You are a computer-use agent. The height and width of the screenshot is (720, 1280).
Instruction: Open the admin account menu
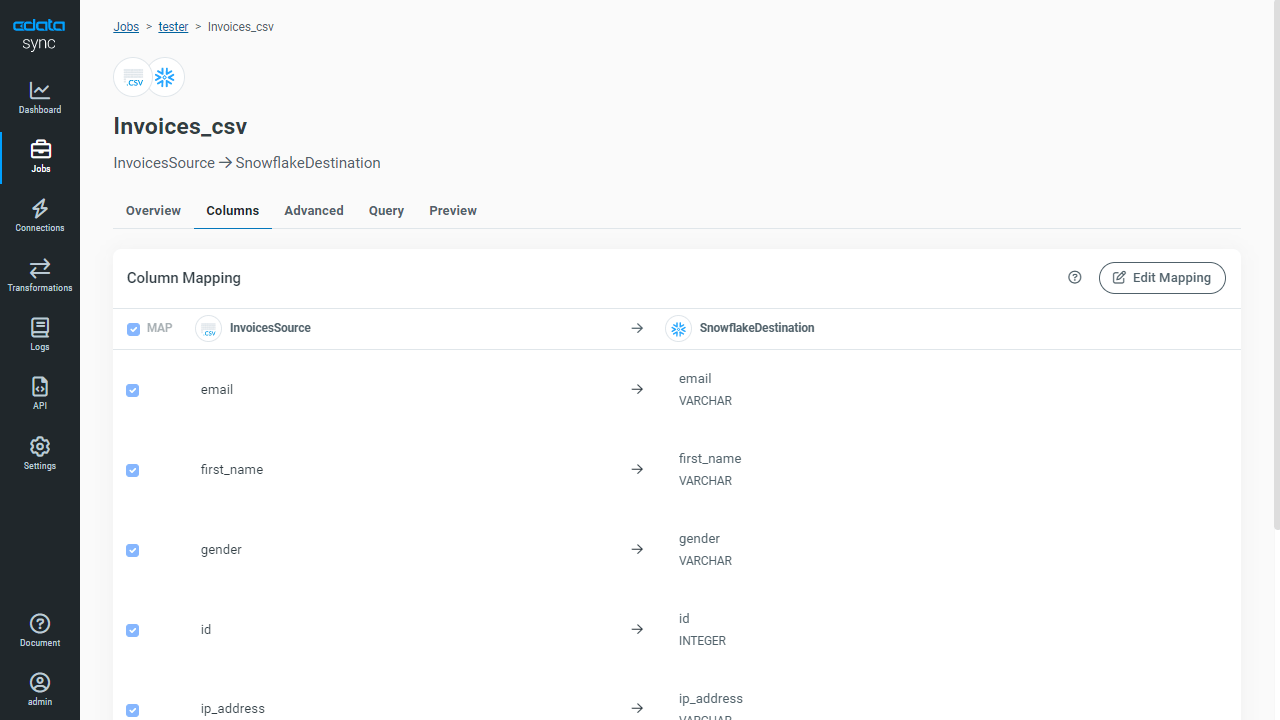(40, 689)
